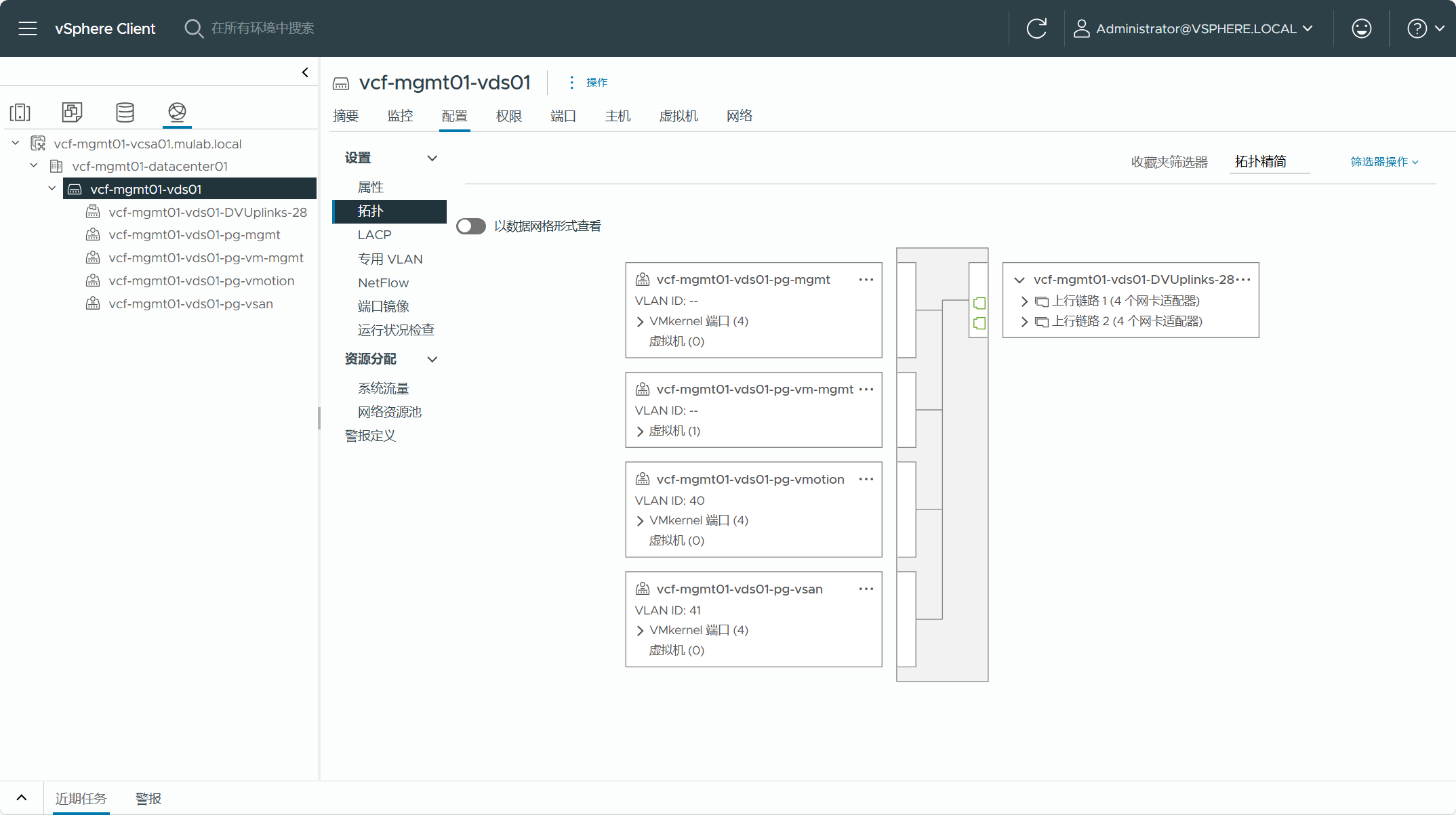Click the Actions link next to title

click(x=596, y=82)
